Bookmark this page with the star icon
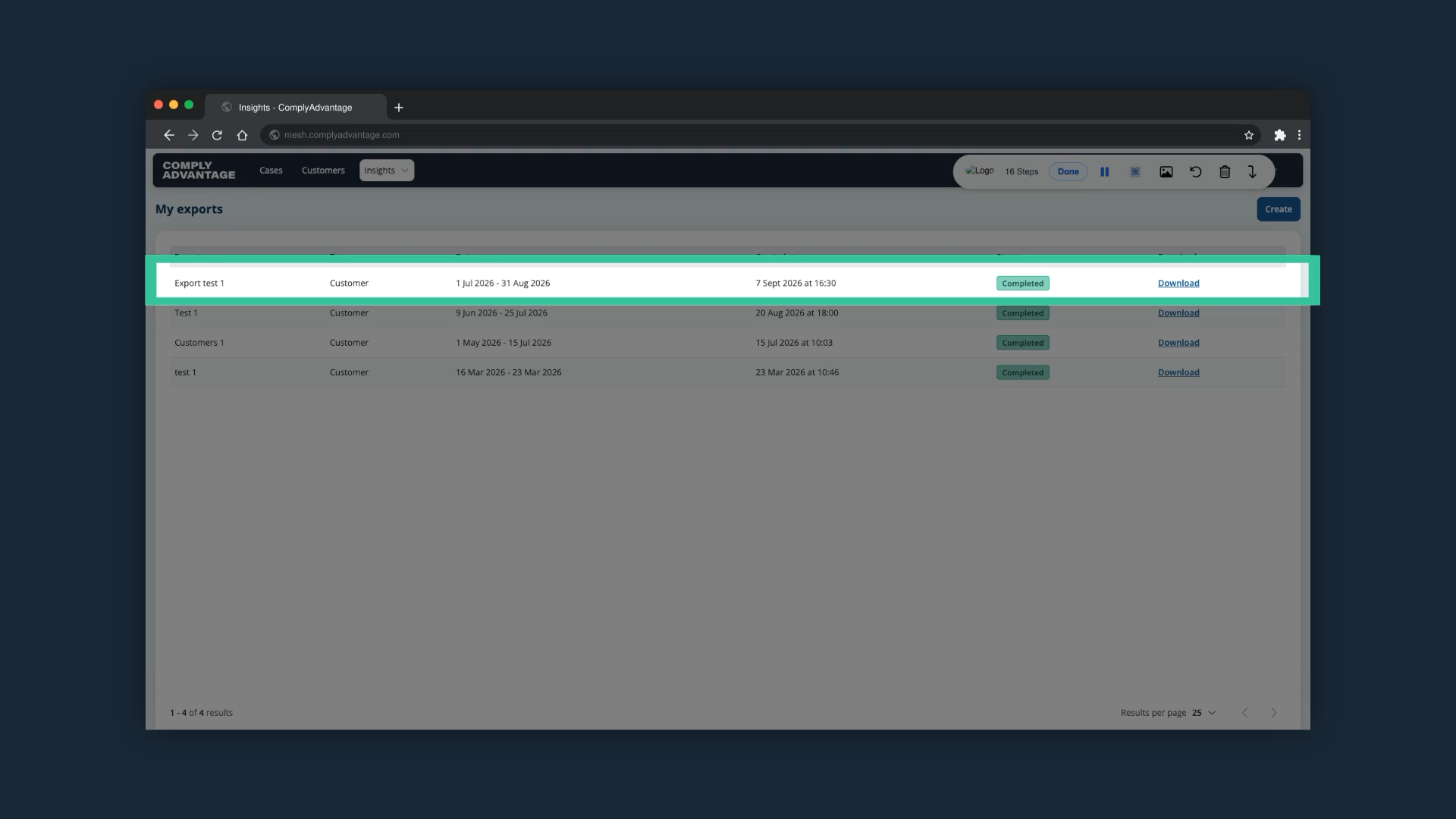Screen dimensions: 1456x819 pos(1249,135)
